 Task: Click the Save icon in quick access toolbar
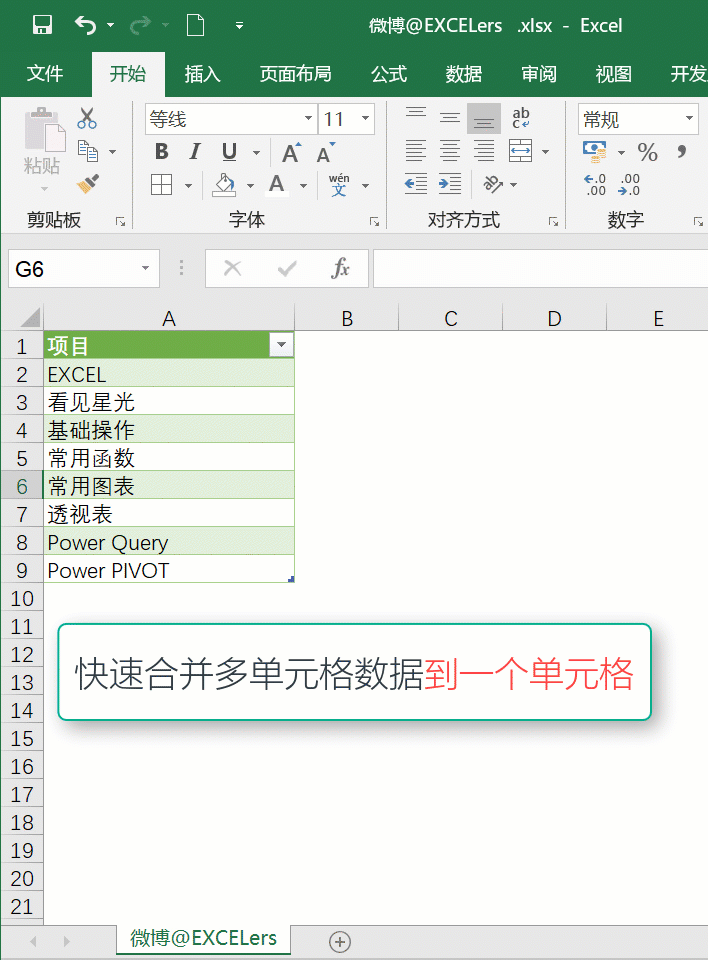click(42, 25)
